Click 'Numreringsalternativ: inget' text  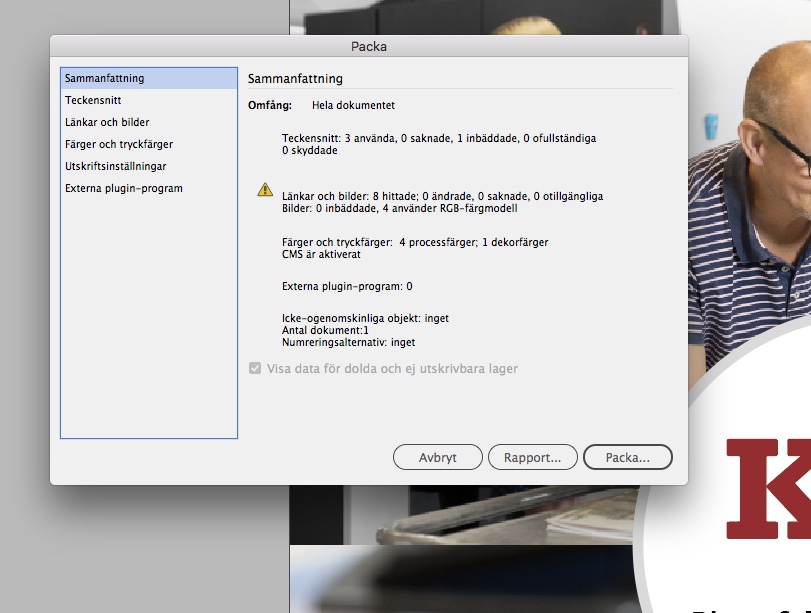349,342
